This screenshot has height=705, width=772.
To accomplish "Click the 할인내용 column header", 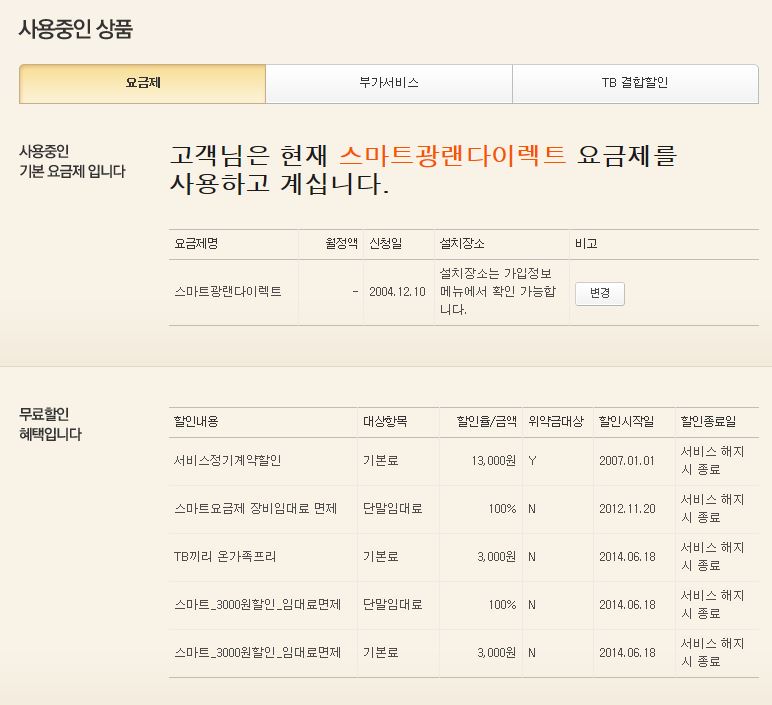I will tap(196, 421).
